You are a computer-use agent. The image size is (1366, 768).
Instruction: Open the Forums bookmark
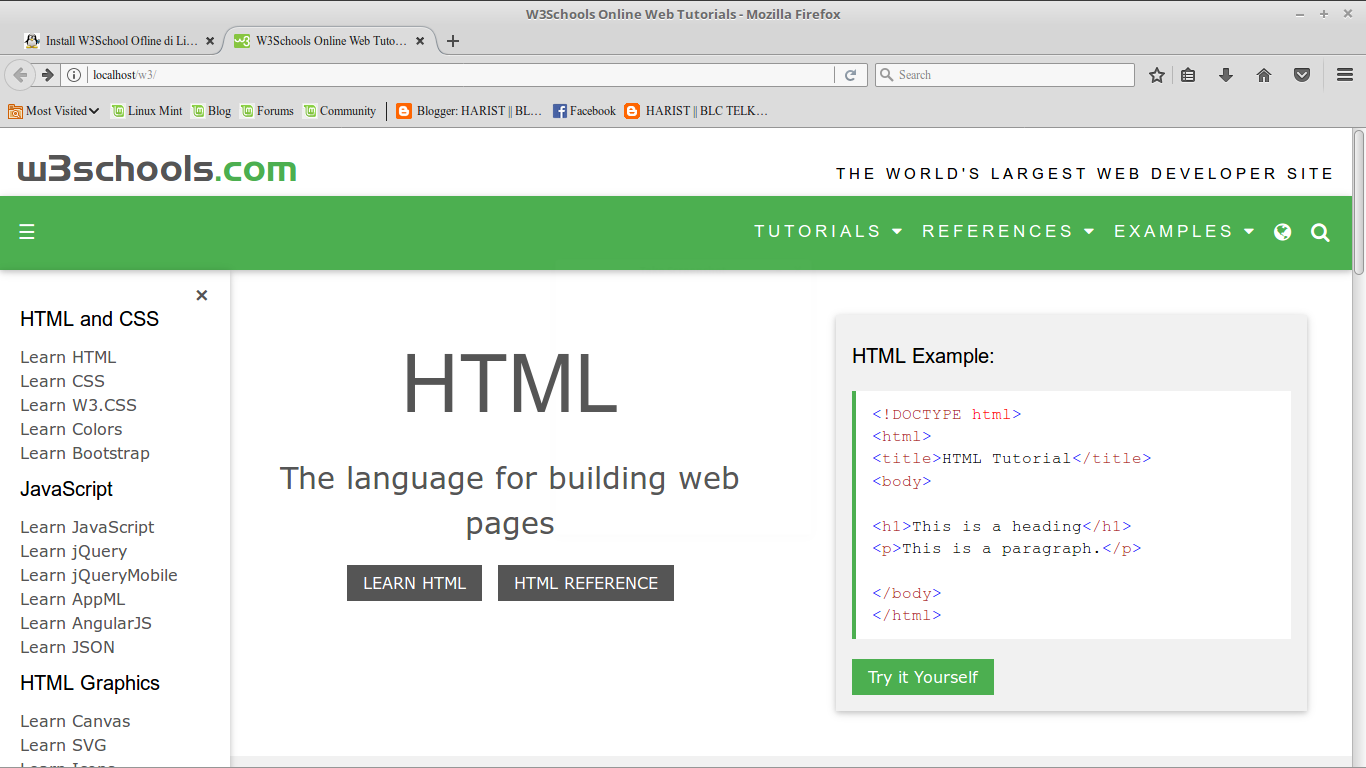267,111
